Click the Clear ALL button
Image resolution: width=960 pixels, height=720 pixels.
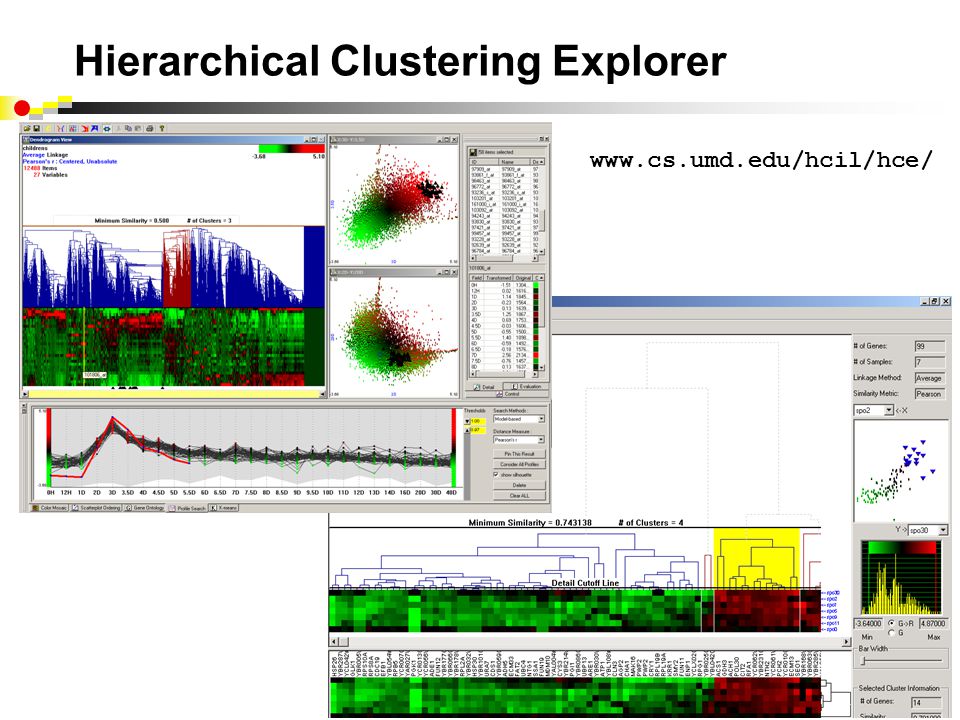(519, 495)
